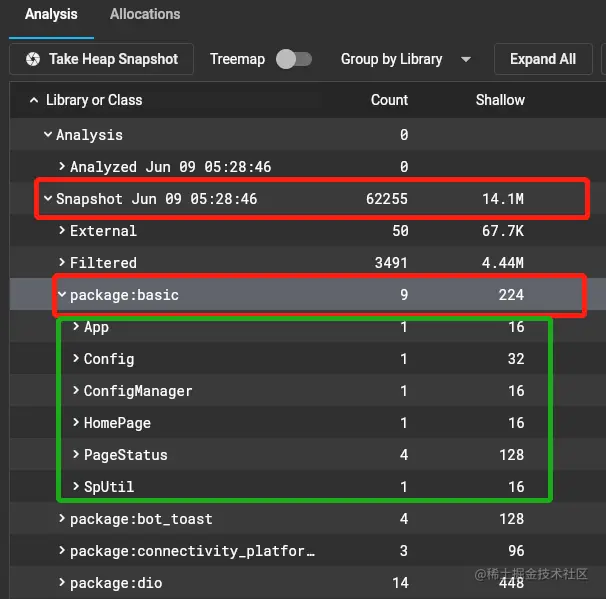Select the Analyzed Jun 09 05:28:46 label
The width and height of the screenshot is (606, 599).
click(170, 167)
